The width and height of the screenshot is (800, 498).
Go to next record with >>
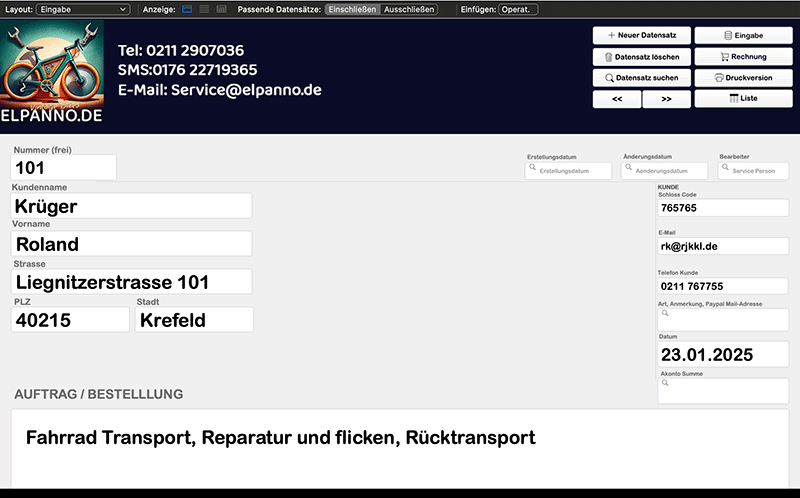[x=666, y=99]
